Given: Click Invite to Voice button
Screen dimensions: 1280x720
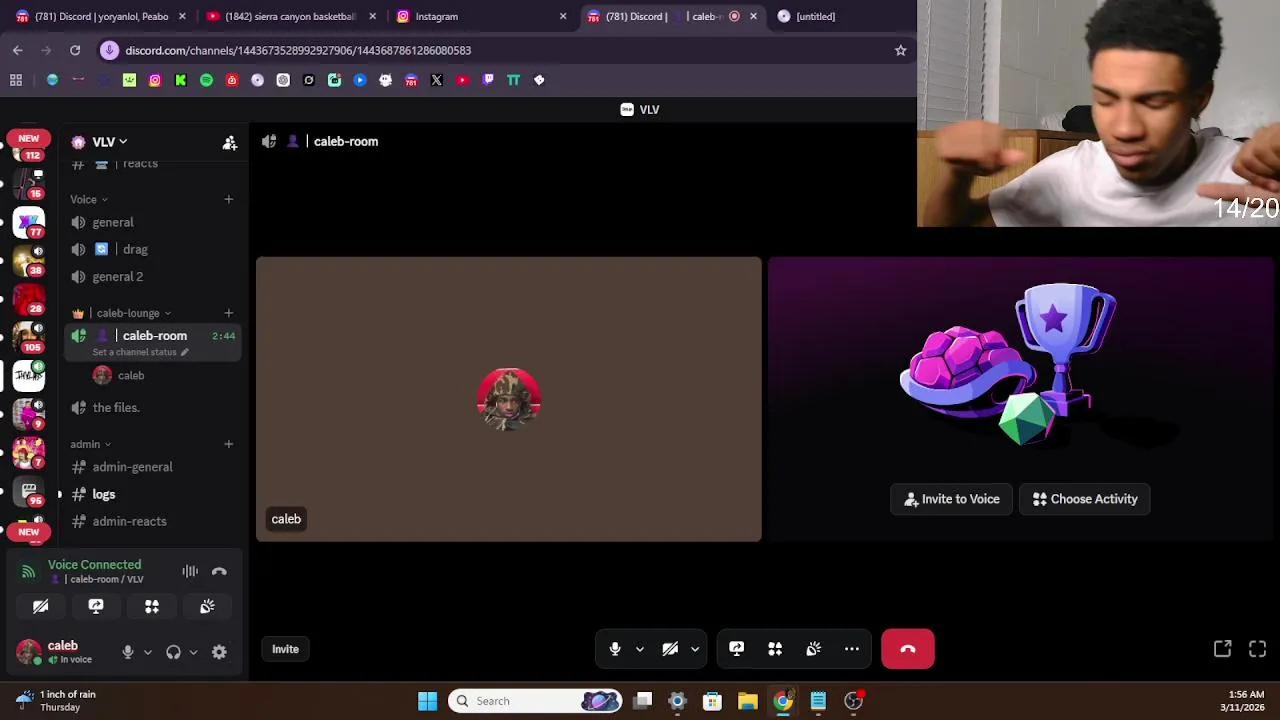Looking at the screenshot, I should (951, 499).
